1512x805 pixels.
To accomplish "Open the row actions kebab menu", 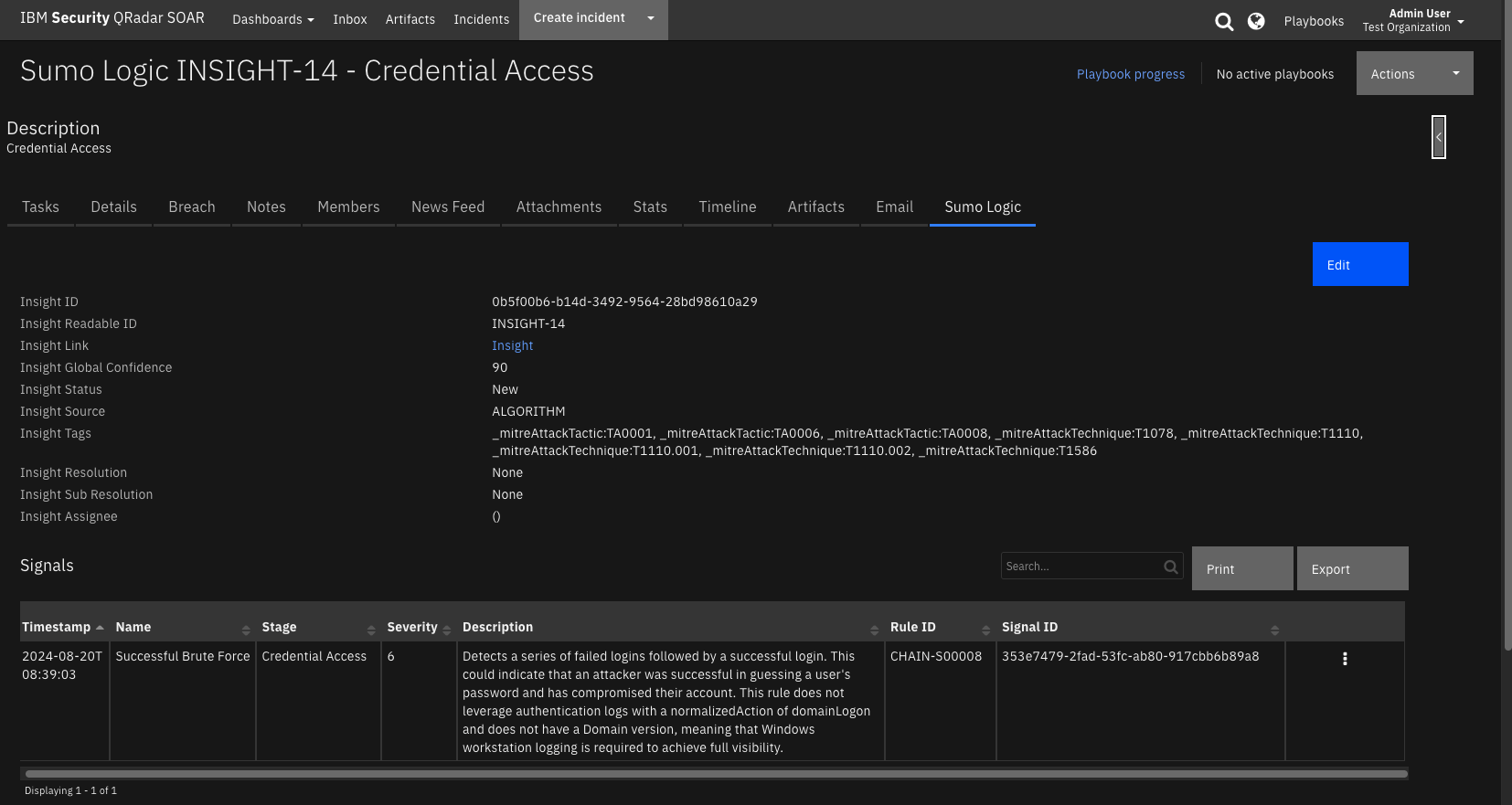I will tap(1345, 659).
